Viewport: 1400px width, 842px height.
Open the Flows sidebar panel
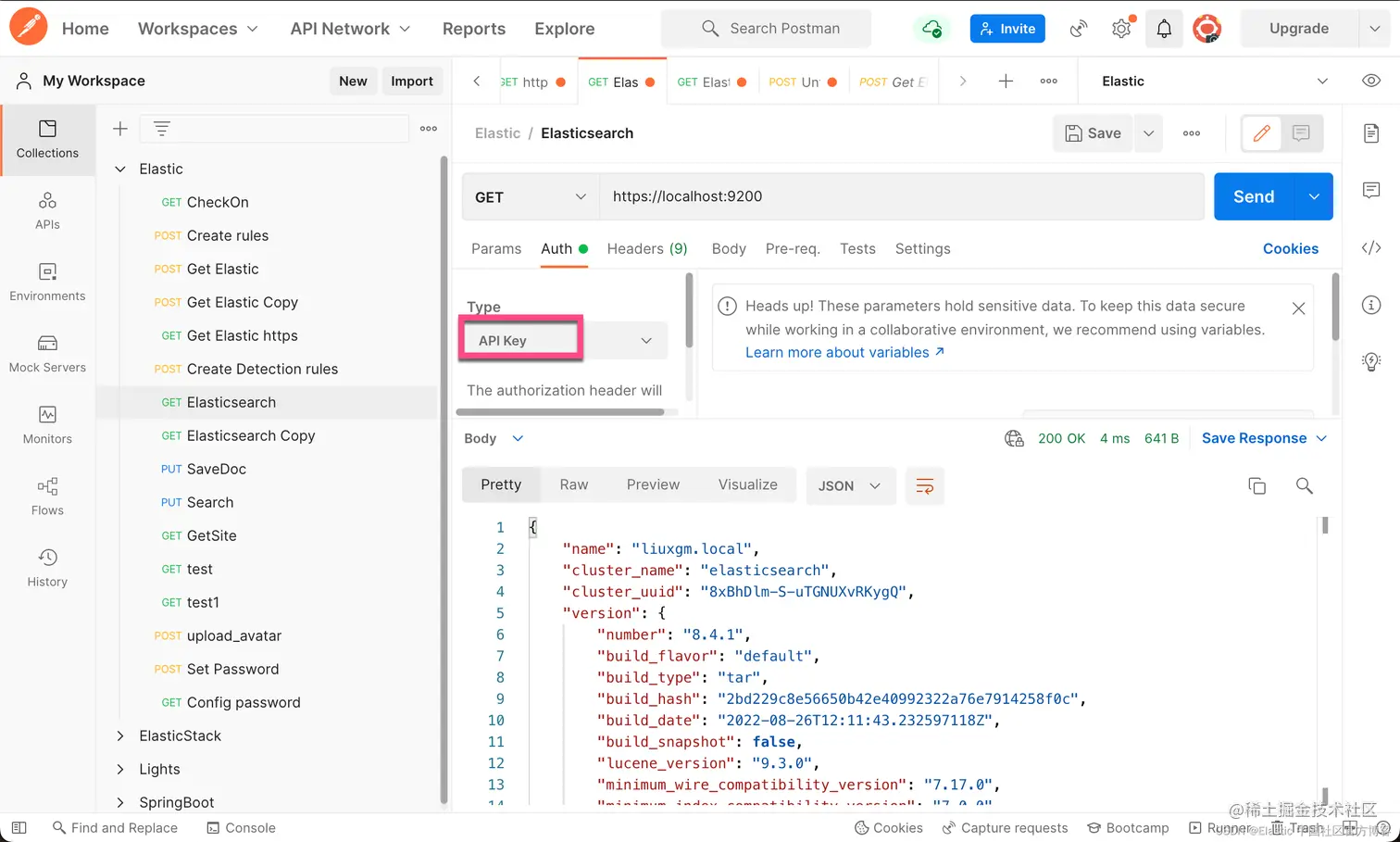[47, 496]
